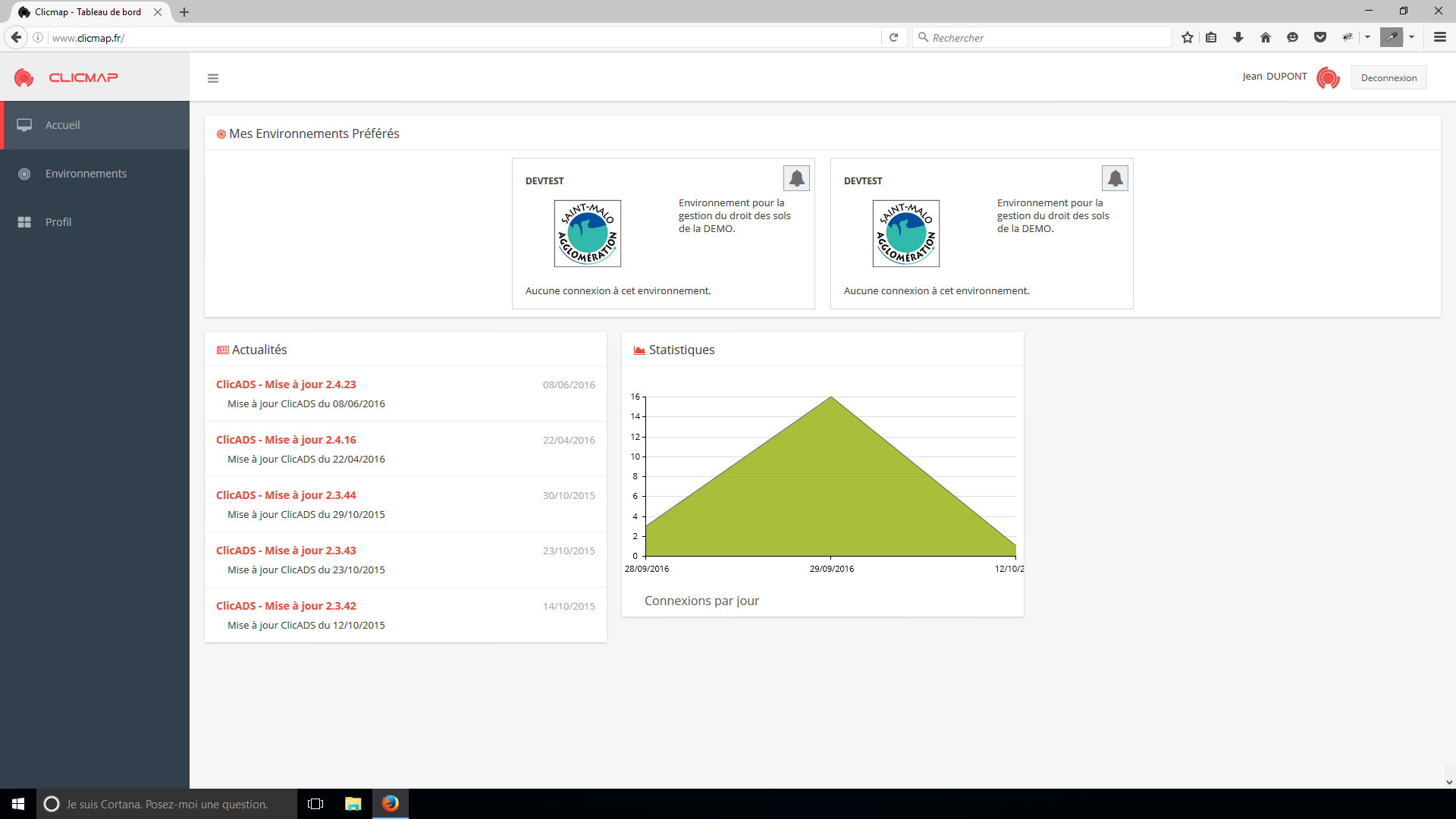Viewport: 1456px width, 819px height.
Task: Open the Profil menu item
Action: tap(95, 222)
